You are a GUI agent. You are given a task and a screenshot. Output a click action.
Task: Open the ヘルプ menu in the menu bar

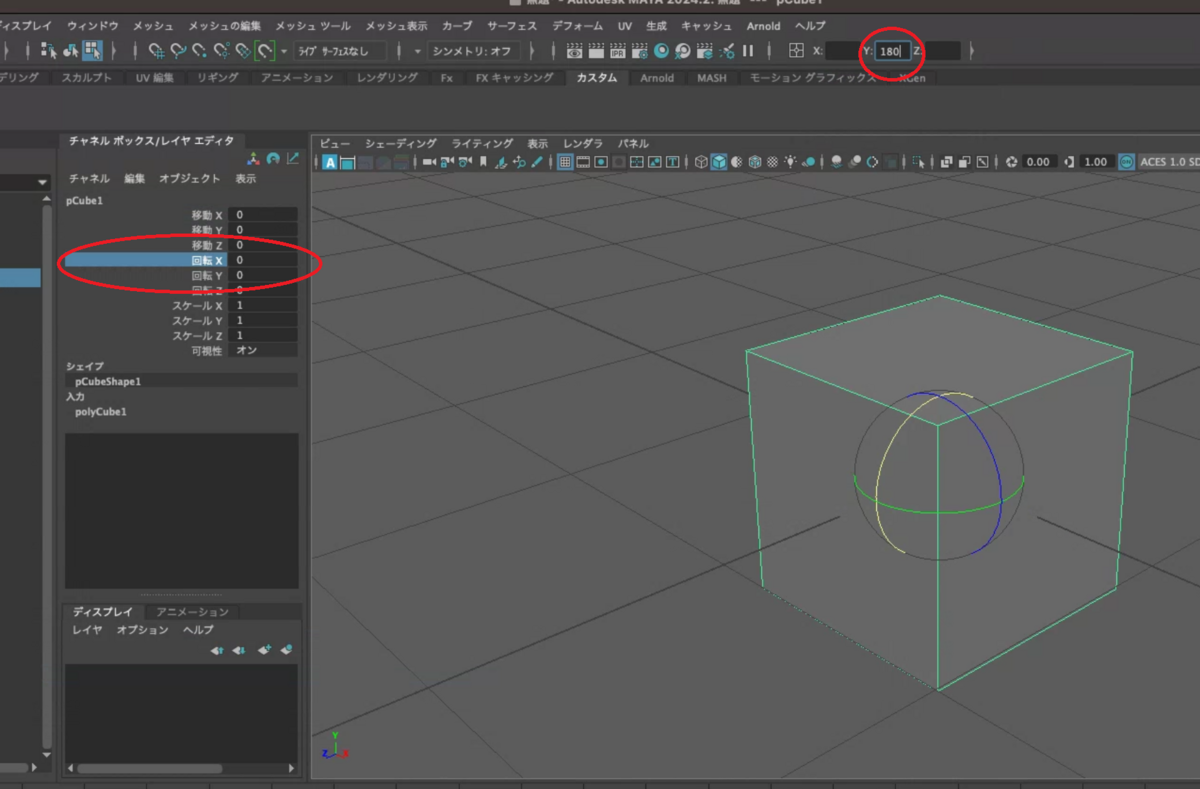810,26
